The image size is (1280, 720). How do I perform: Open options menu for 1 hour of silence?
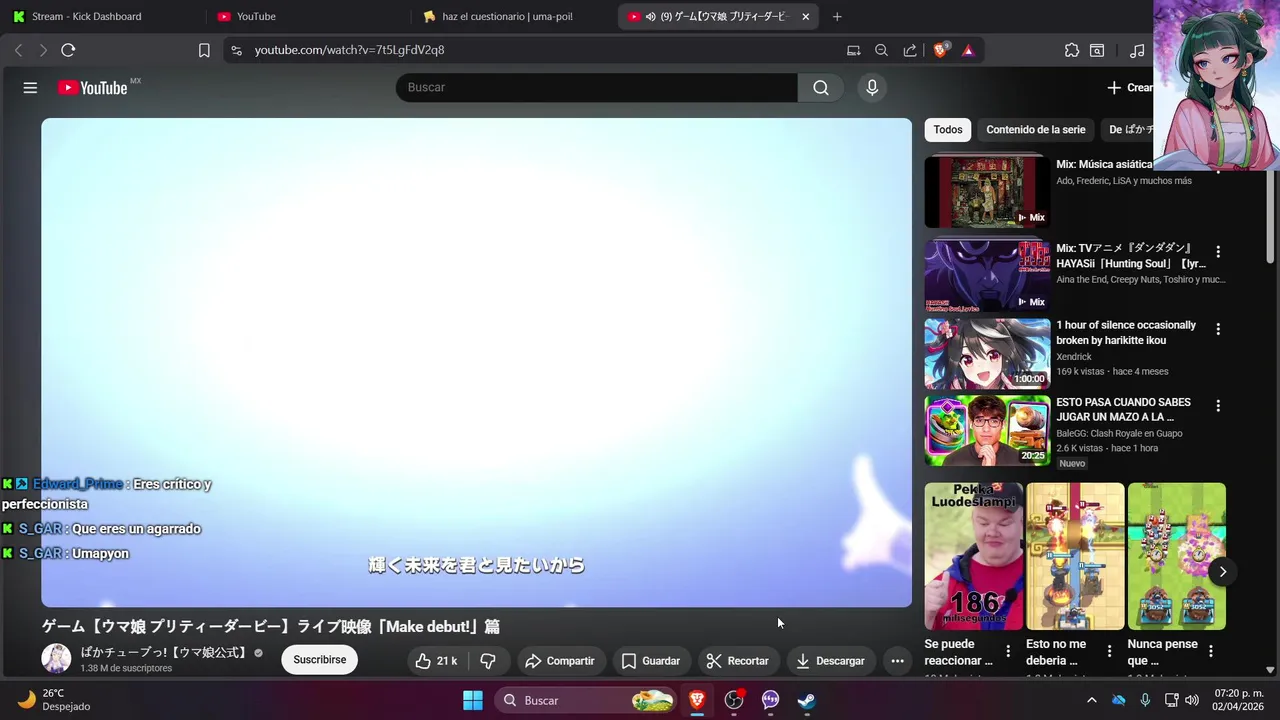coord(1218,329)
